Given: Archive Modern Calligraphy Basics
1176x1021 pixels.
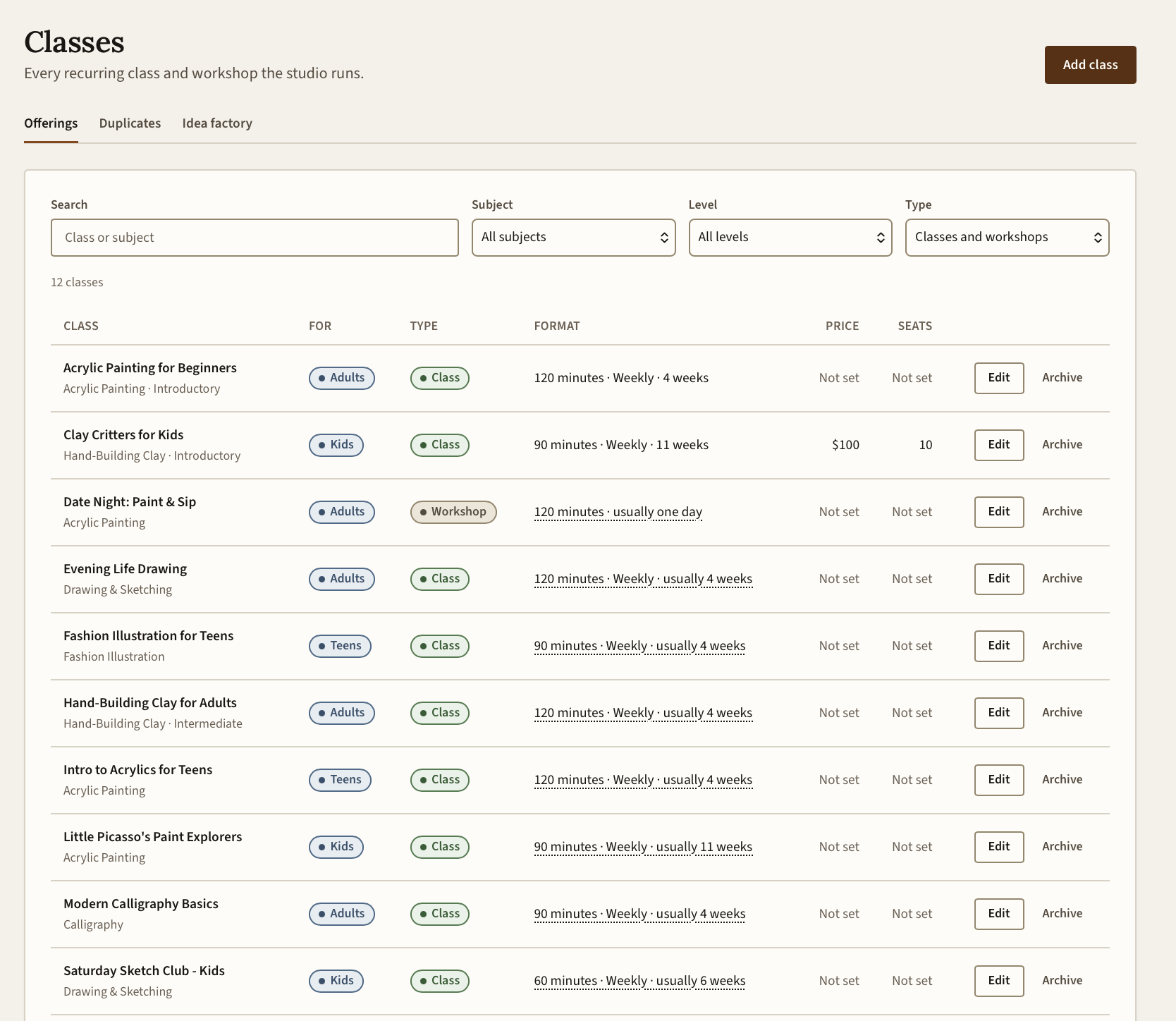Looking at the screenshot, I should tap(1062, 914).
